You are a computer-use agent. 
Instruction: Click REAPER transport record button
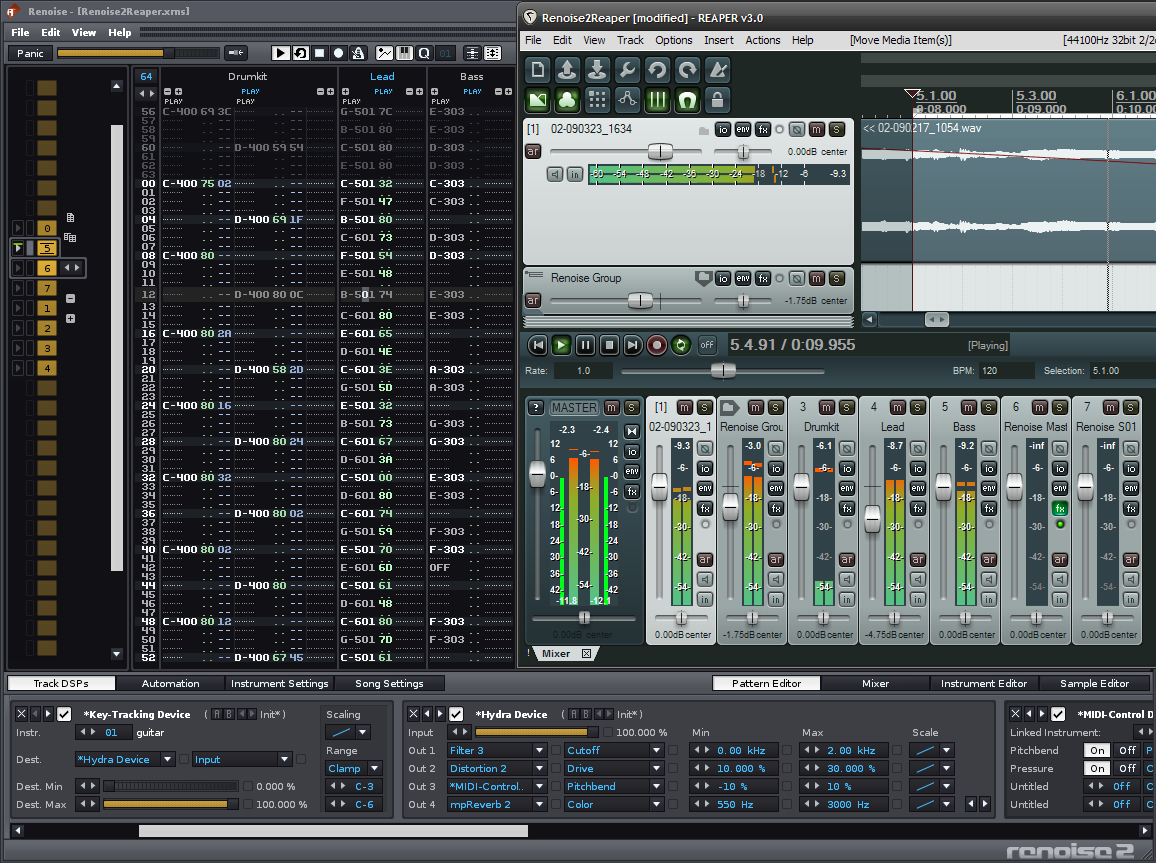click(x=656, y=345)
